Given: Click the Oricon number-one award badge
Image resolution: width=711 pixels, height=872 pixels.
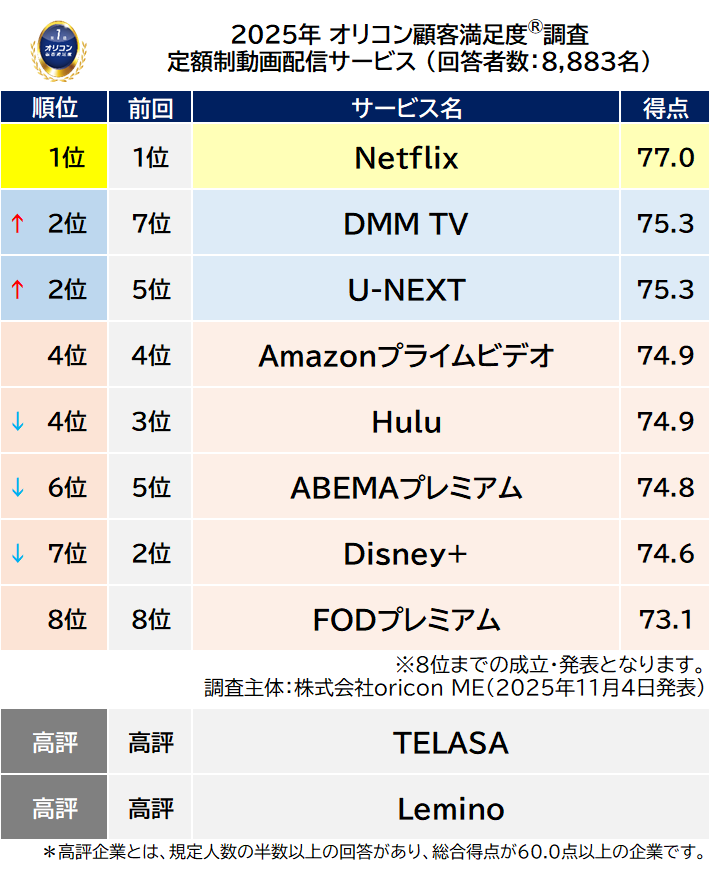Looking at the screenshot, I should [59, 47].
